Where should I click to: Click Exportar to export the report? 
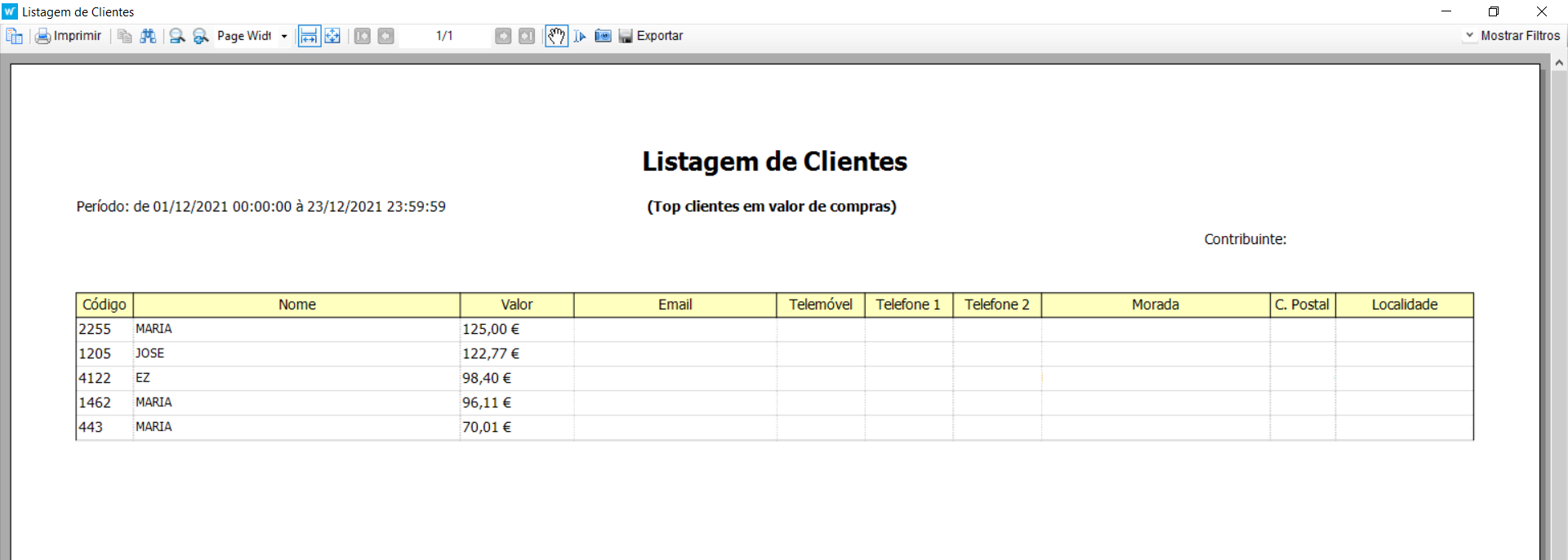(x=651, y=36)
